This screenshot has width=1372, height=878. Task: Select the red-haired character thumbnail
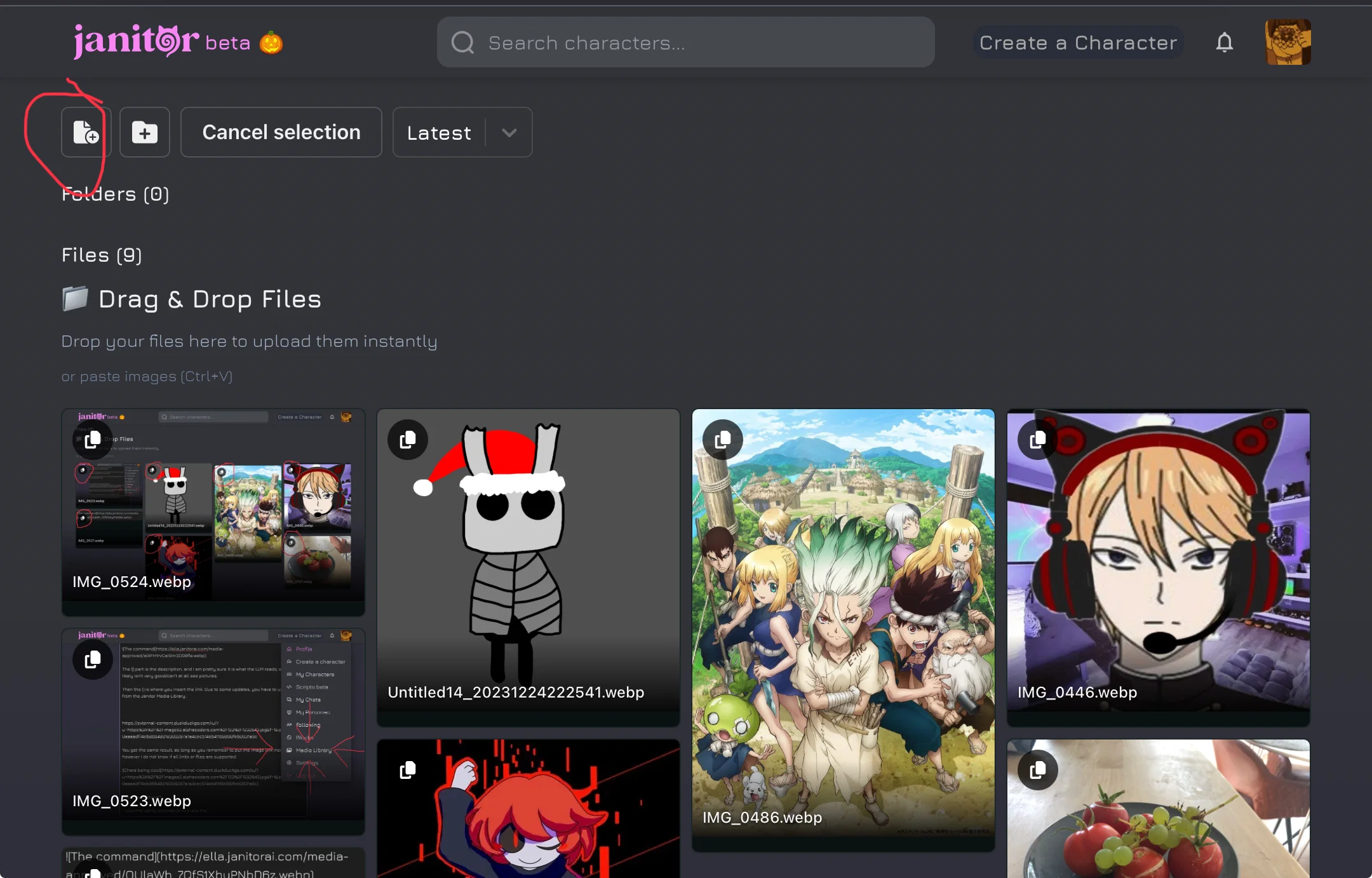click(x=528, y=809)
